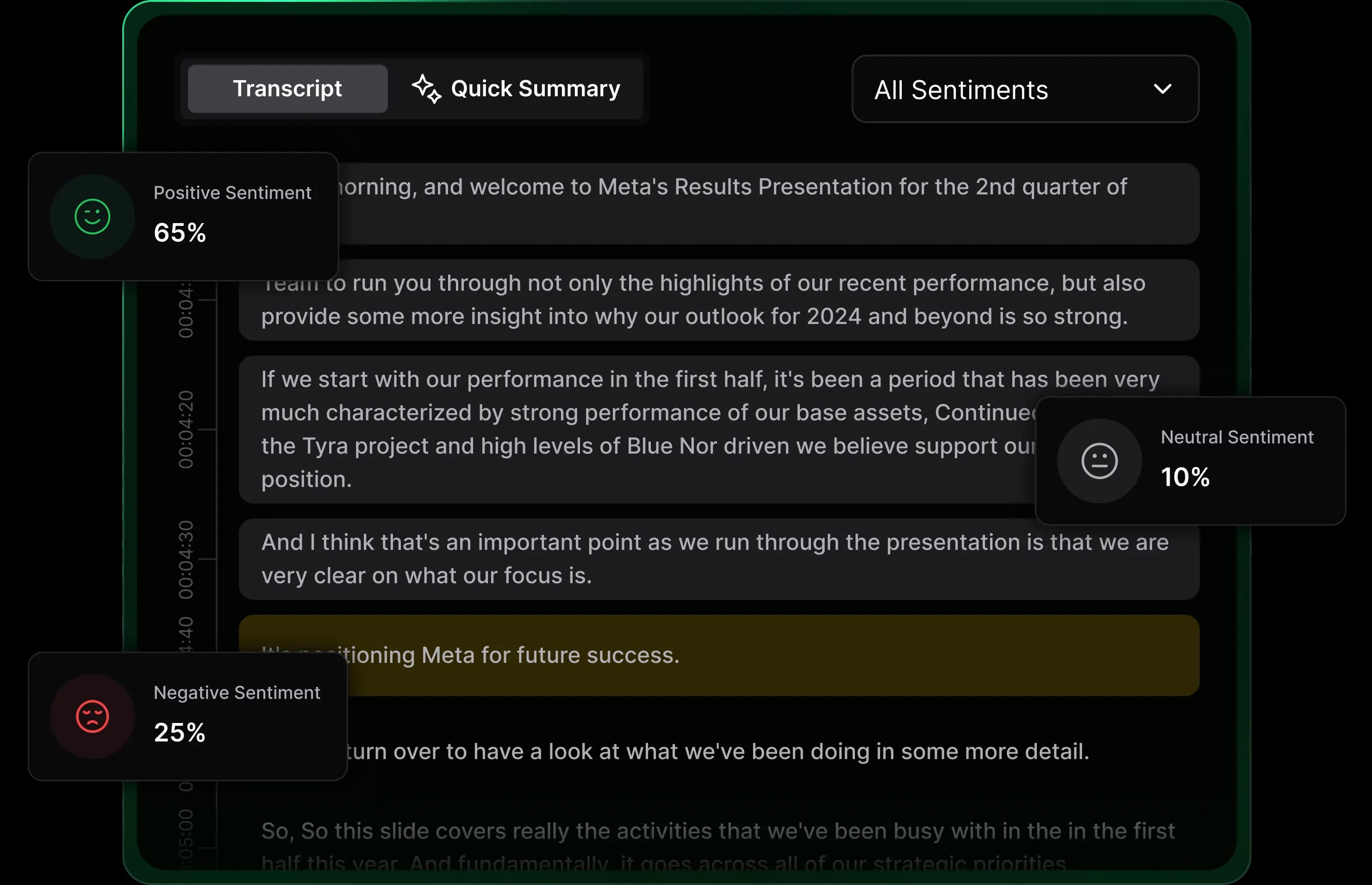Switch to the Transcript tab
Image resolution: width=1372 pixels, height=885 pixels.
tap(287, 88)
